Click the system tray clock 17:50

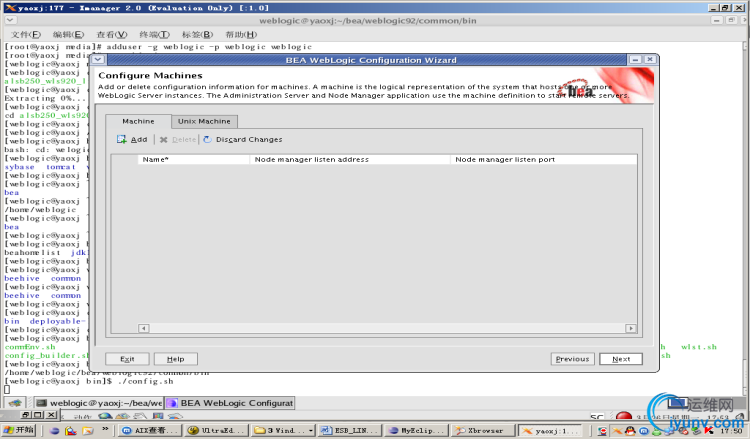click(x=731, y=431)
